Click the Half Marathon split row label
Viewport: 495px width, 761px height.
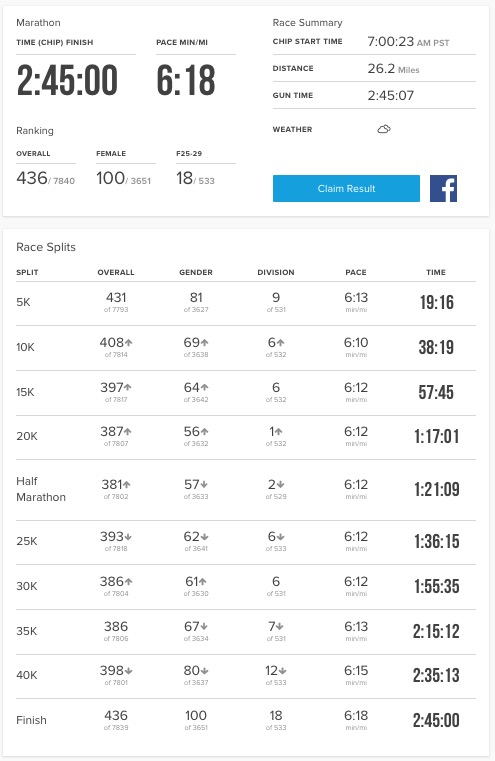pyautogui.click(x=41, y=489)
